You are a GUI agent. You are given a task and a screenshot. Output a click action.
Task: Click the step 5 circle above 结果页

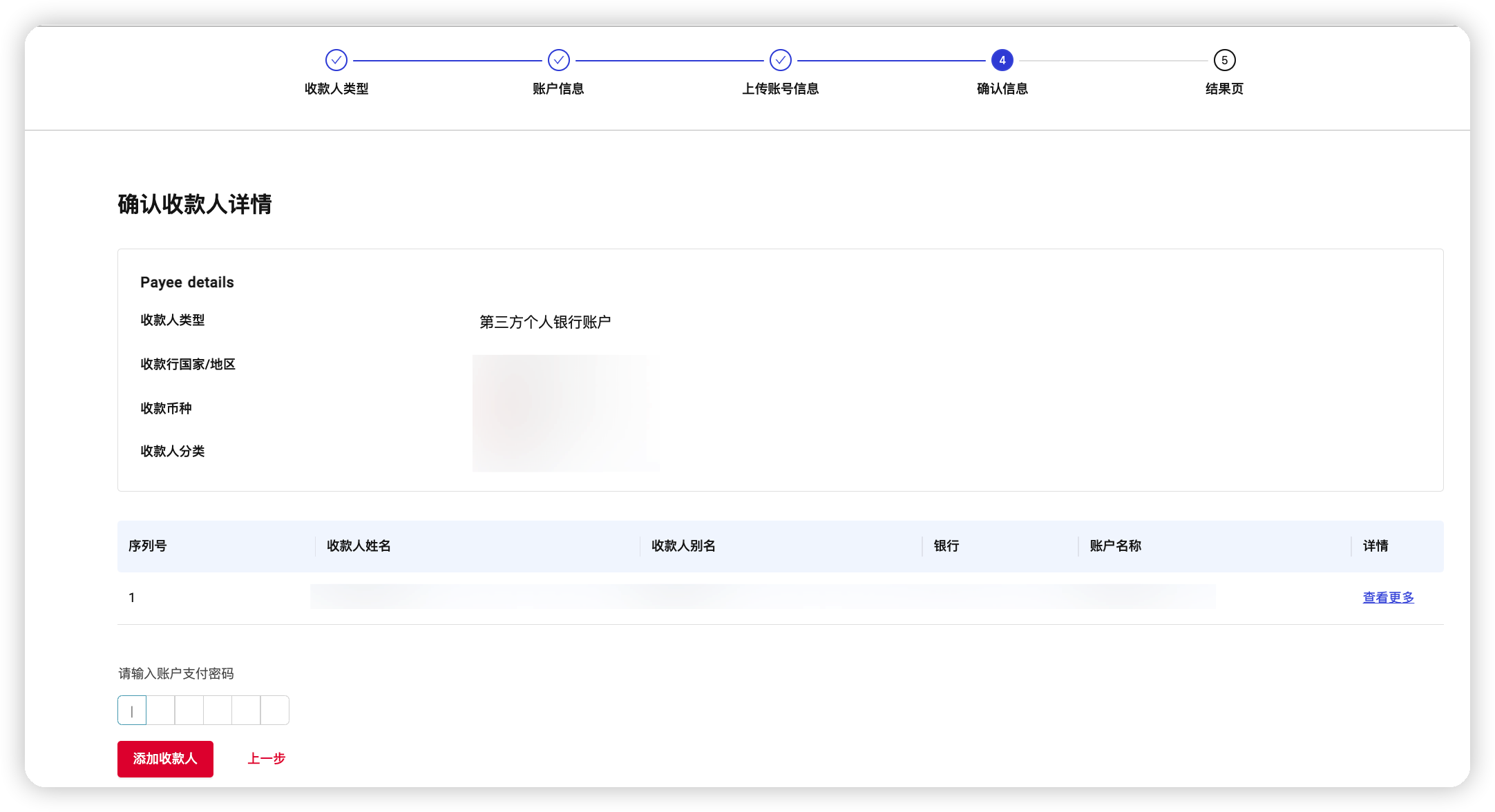coord(1223,60)
